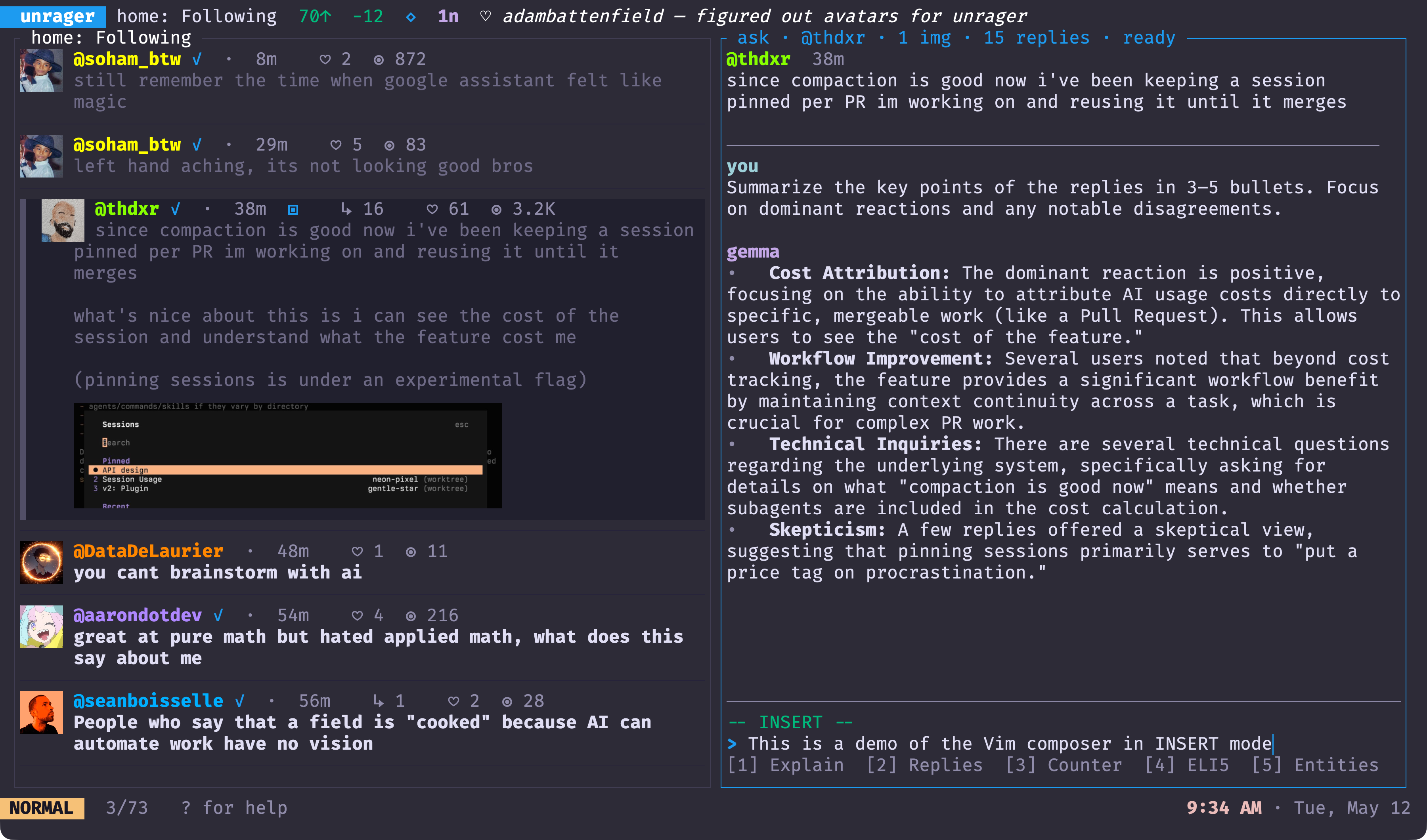The image size is (1427, 840).
Task: Click the purple '1n' notification indicator
Action: [x=448, y=16]
